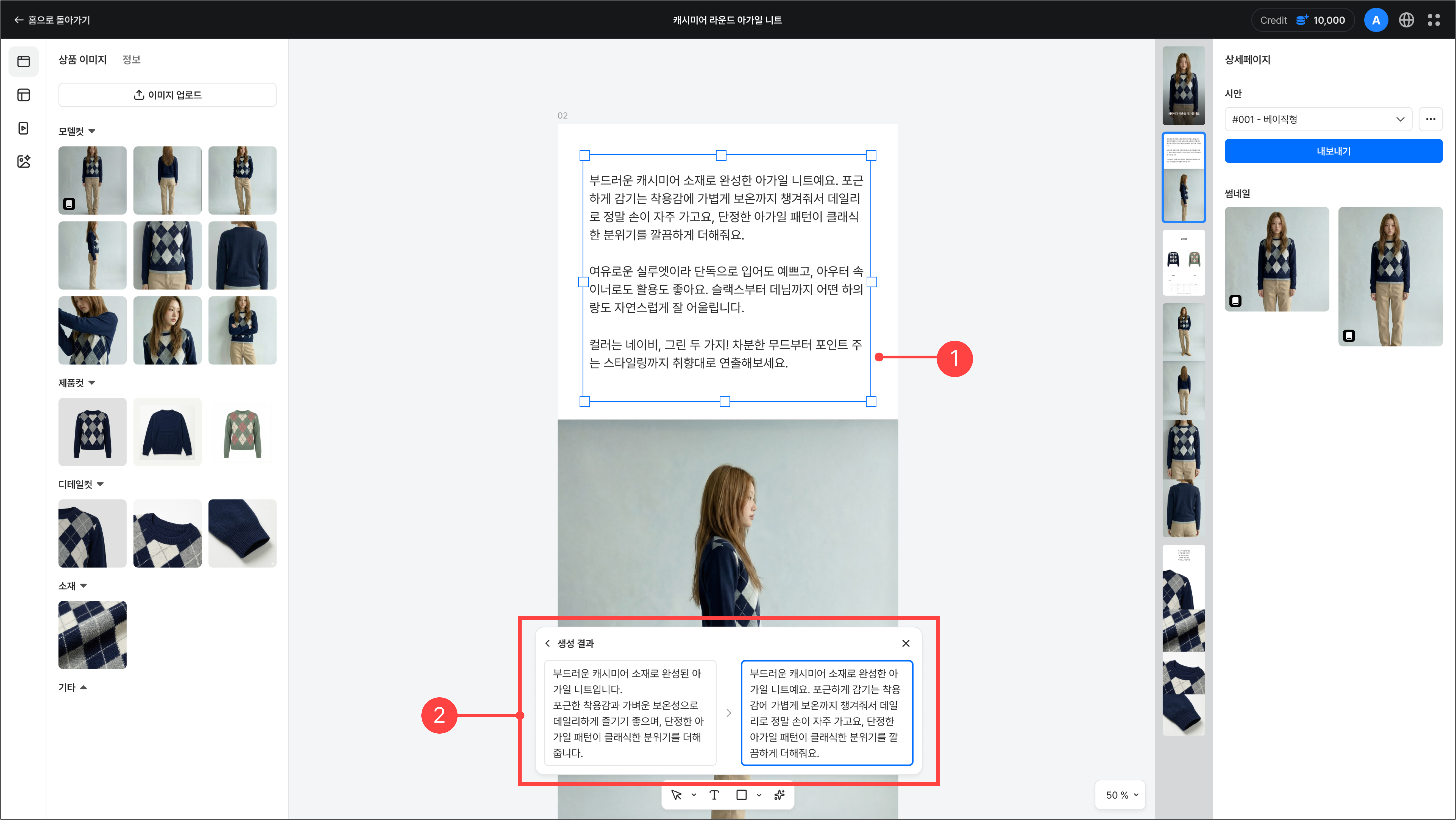Select the neckline close-up 디테일컷 thumbnail
Screen dimensions: 1456x820
[x=167, y=533]
